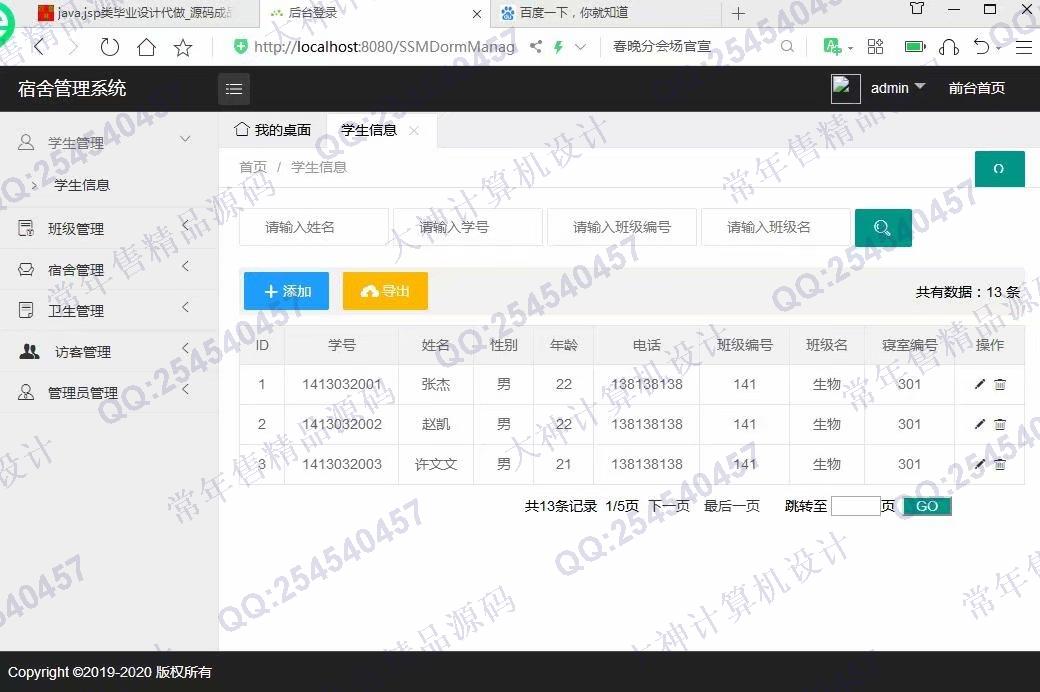Screen dimensions: 1040x692
Task: Click the blue 添加 button
Action: tap(286, 291)
